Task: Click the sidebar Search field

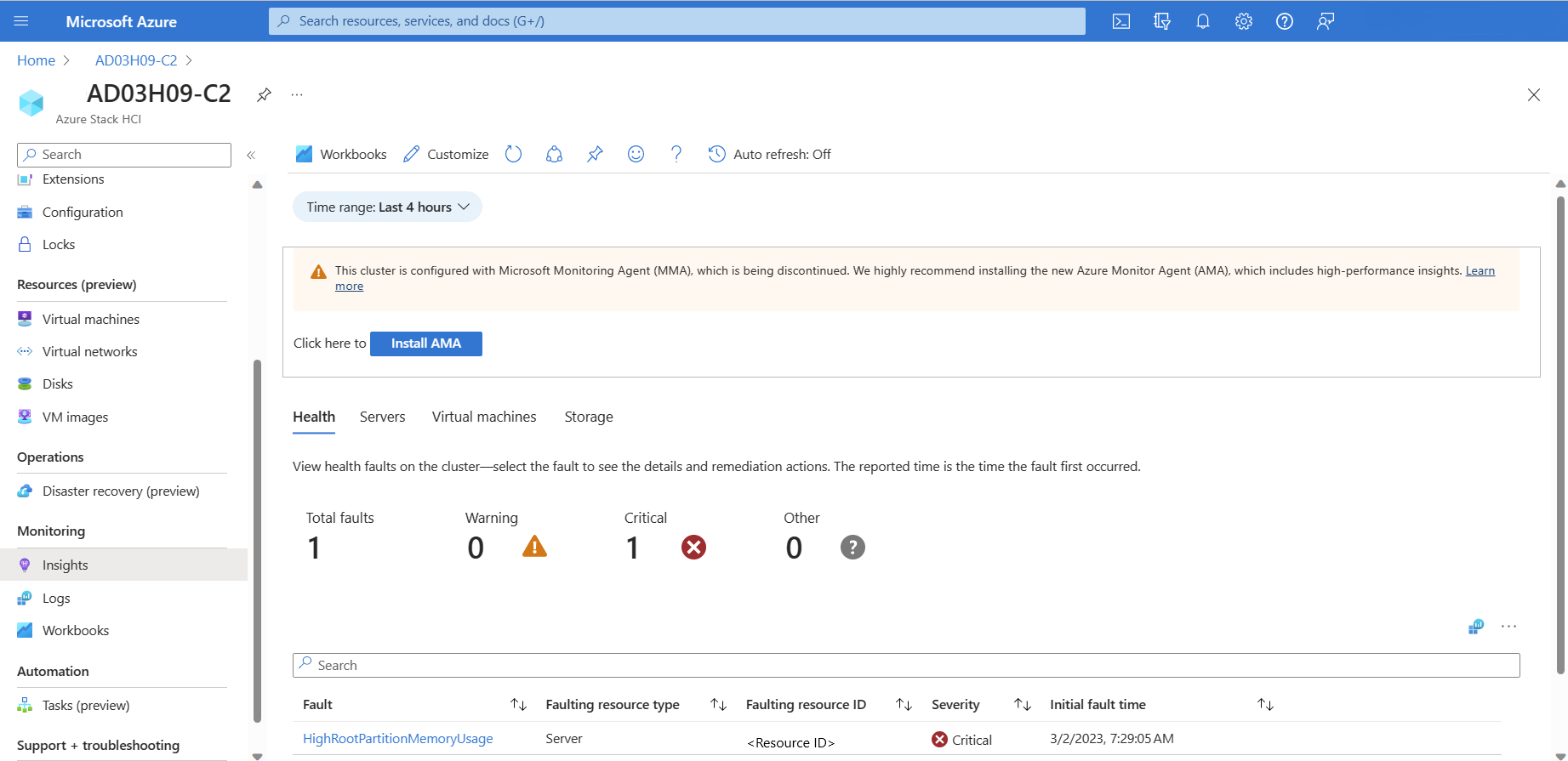Action: click(x=124, y=155)
